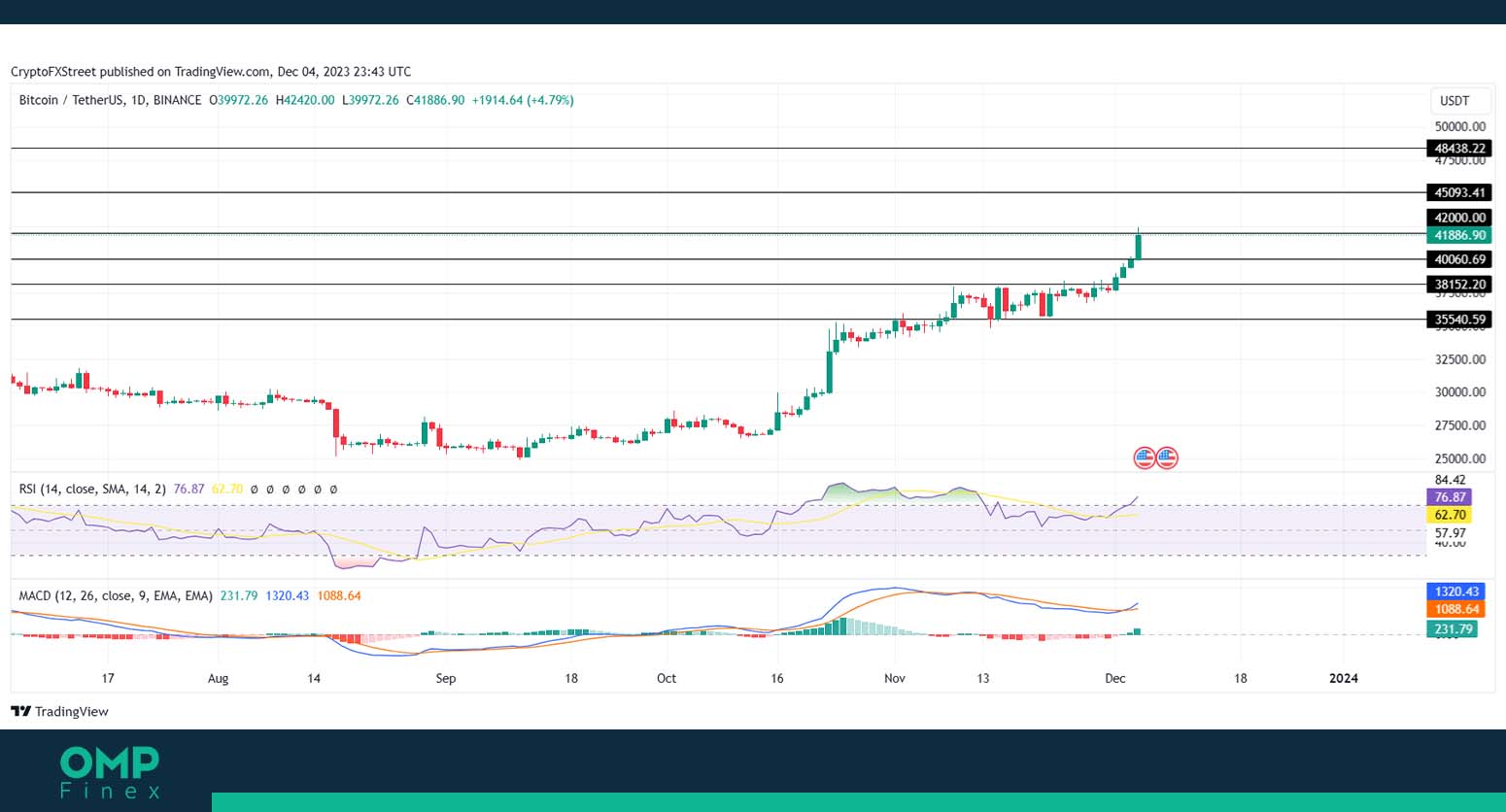Select the 38152.20 price level label
The image size is (1506, 812).
1459,285
